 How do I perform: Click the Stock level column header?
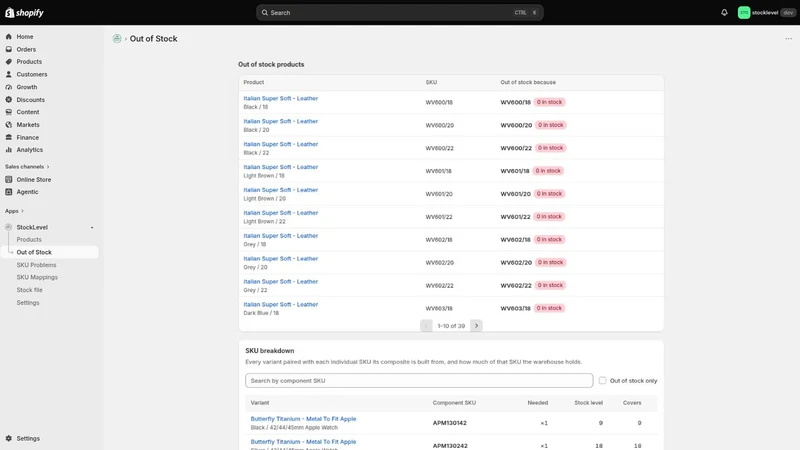click(x=588, y=403)
